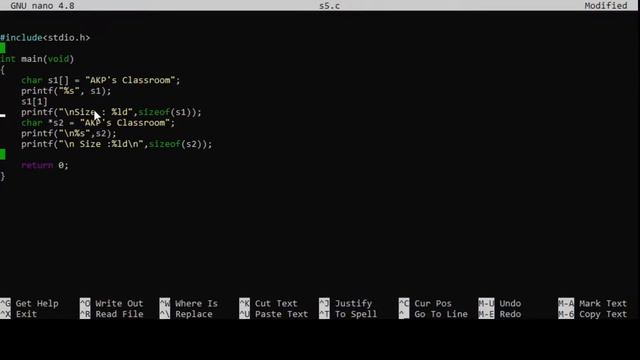Click the Redo shortcut
Image resolution: width=640 pixels, height=360 pixels.
click(500, 314)
